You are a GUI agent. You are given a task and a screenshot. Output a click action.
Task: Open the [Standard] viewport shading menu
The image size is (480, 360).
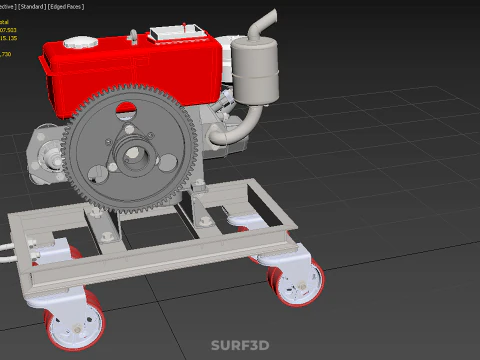(x=32, y=7)
